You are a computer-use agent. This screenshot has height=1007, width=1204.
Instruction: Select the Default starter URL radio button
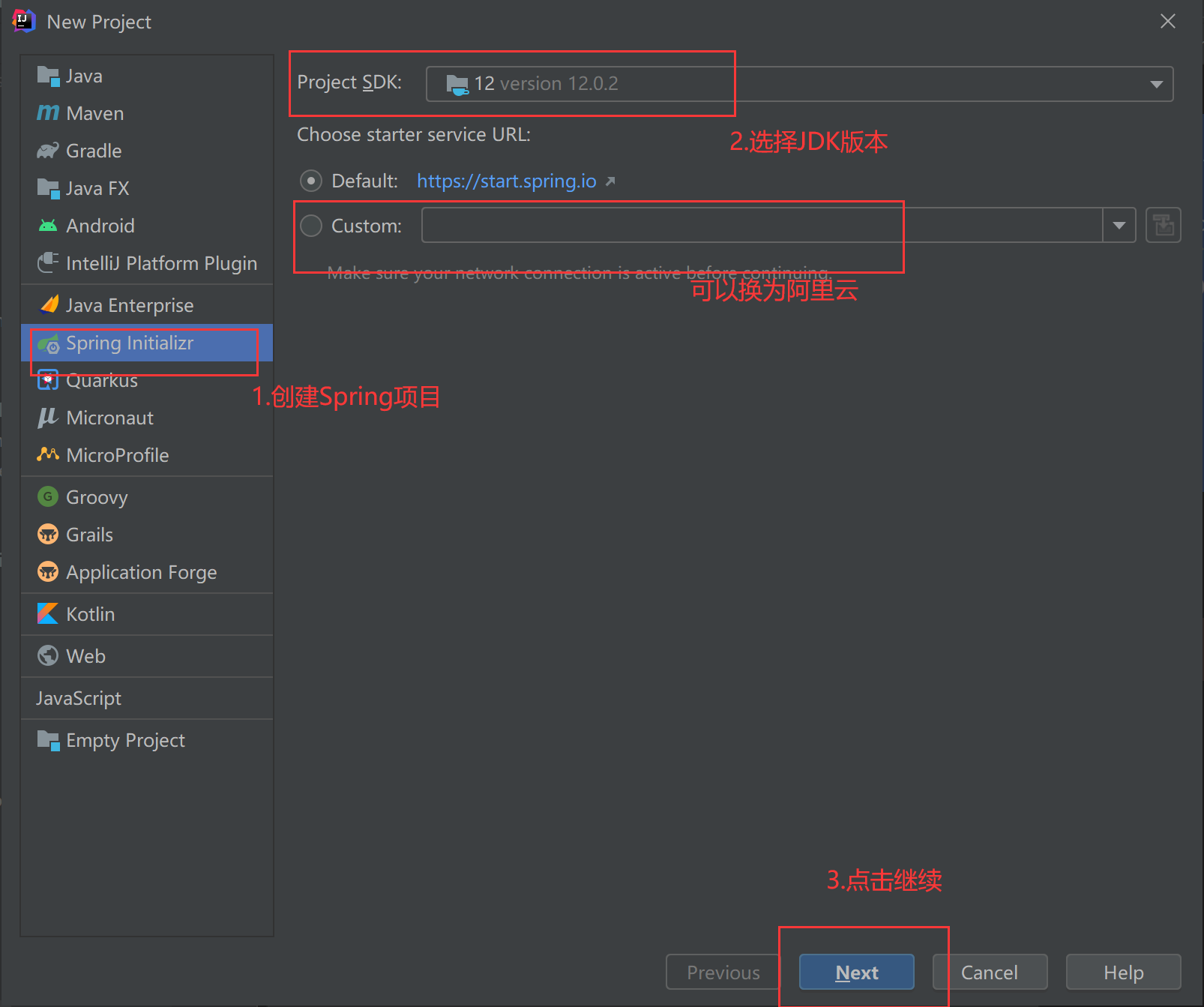pyautogui.click(x=311, y=181)
